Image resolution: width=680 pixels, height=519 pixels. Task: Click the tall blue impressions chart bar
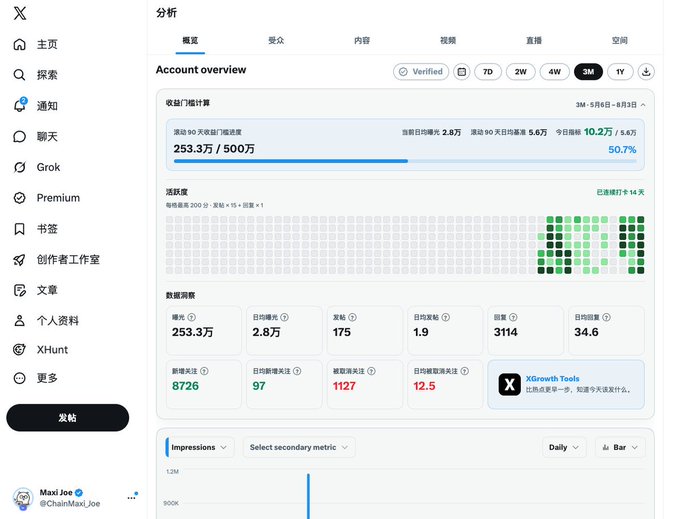tap(308, 496)
